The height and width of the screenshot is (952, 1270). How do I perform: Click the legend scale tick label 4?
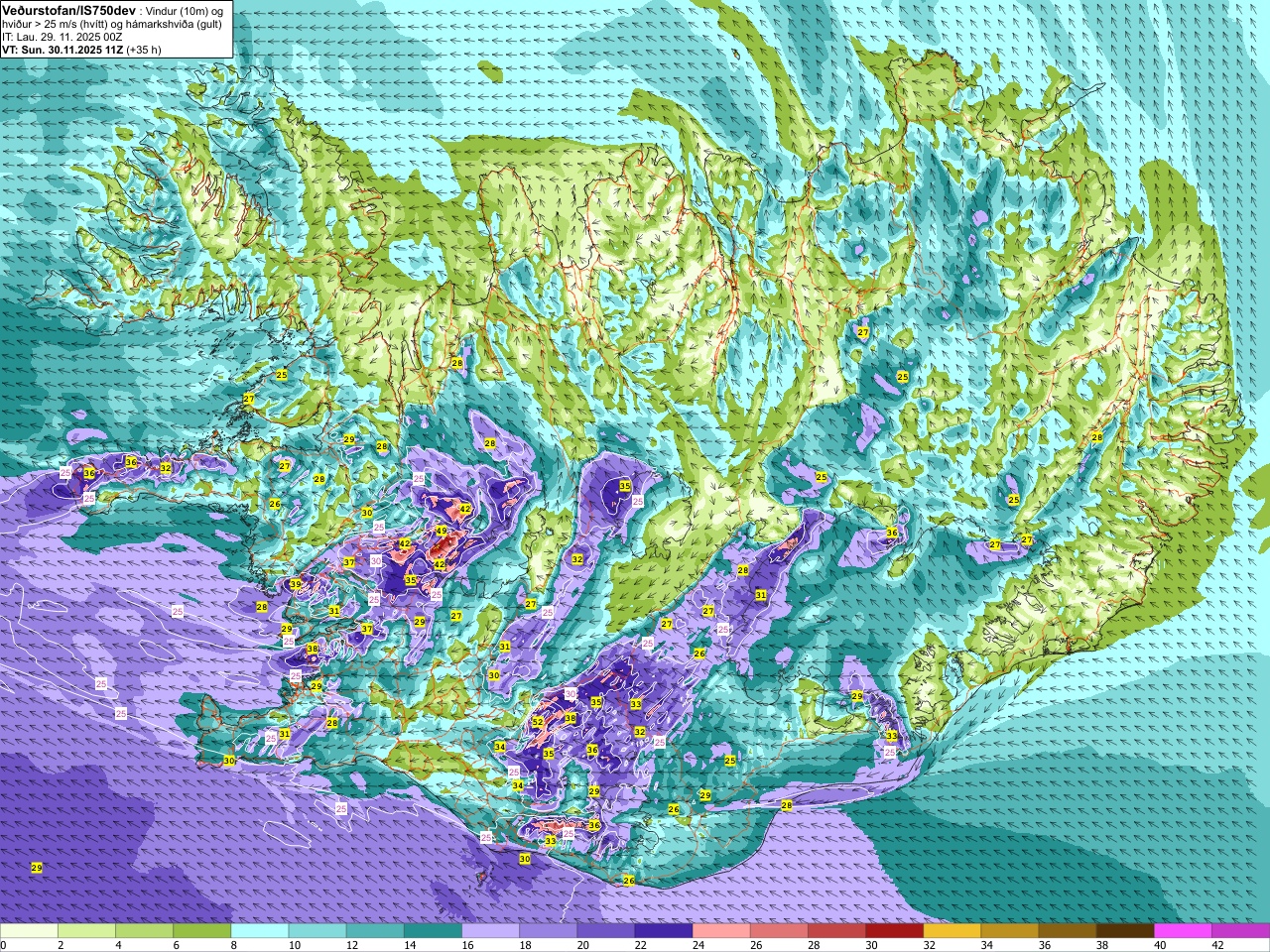(x=118, y=945)
